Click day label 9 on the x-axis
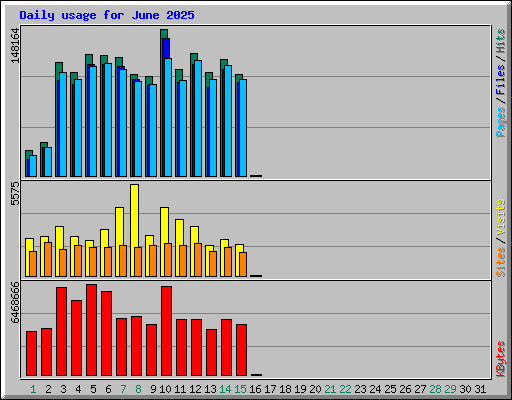 point(153,389)
